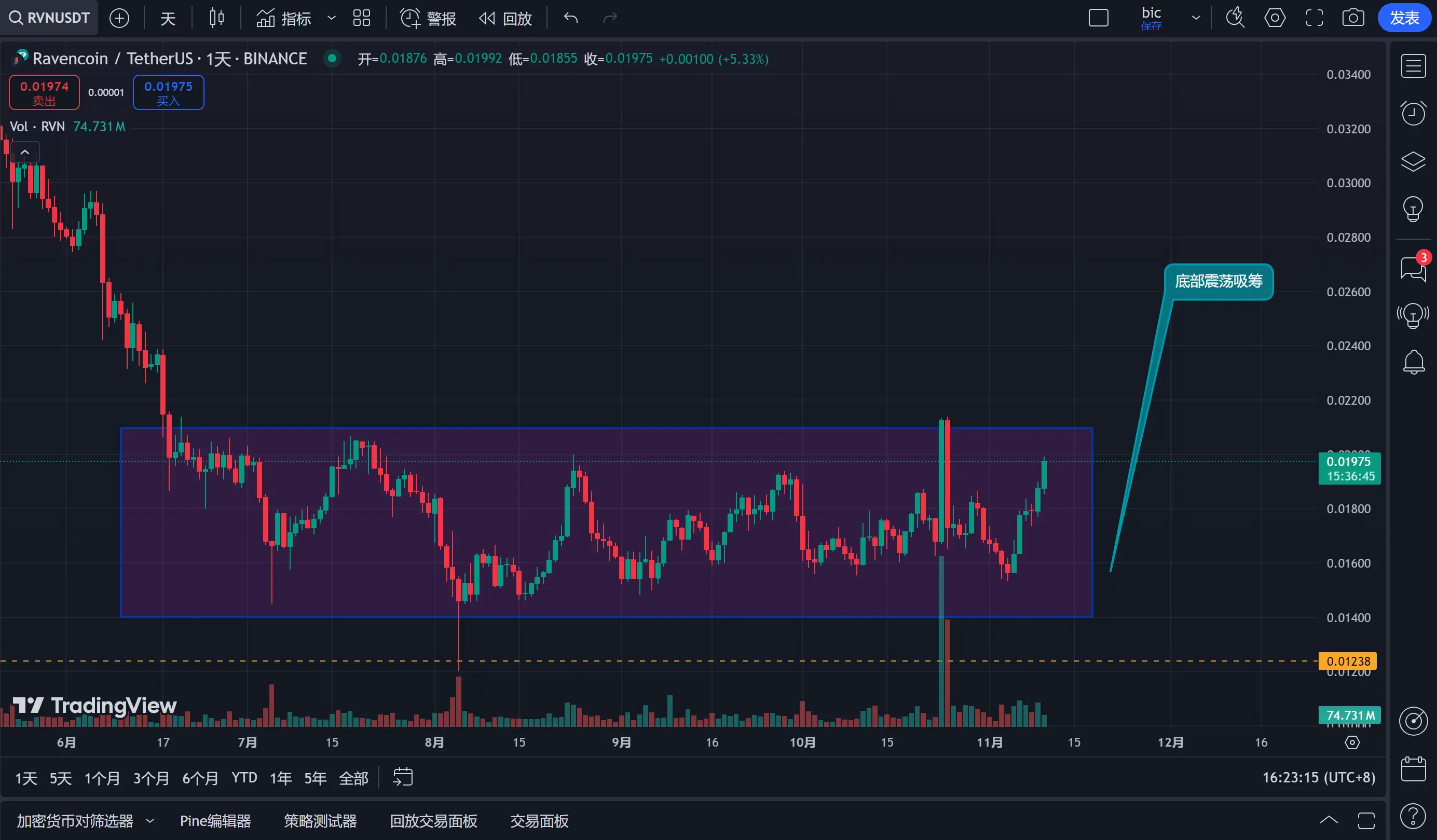The width and height of the screenshot is (1437, 840).
Task: Enter fullscreen mode icon
Action: [1314, 18]
